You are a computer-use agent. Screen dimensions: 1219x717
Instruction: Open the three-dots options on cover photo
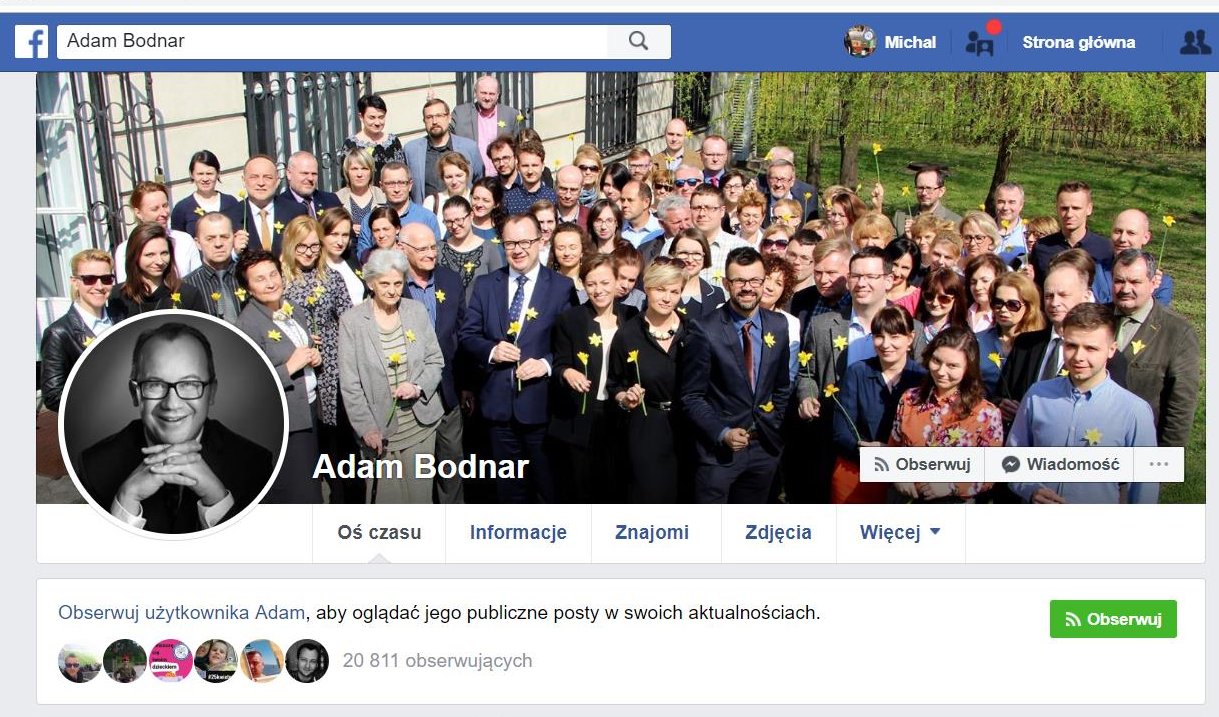tap(1159, 464)
